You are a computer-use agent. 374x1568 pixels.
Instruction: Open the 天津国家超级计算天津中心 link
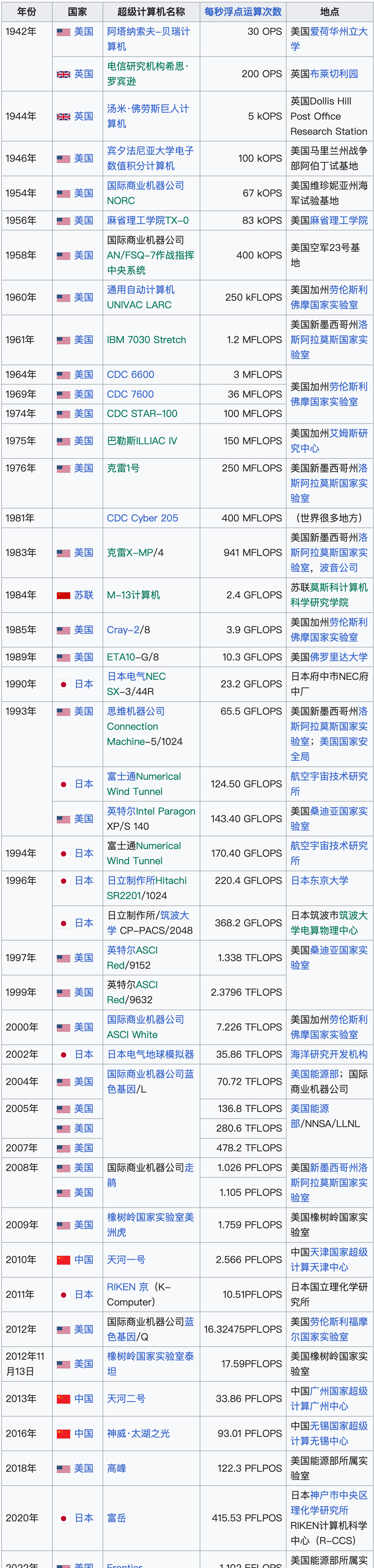pos(329,1260)
